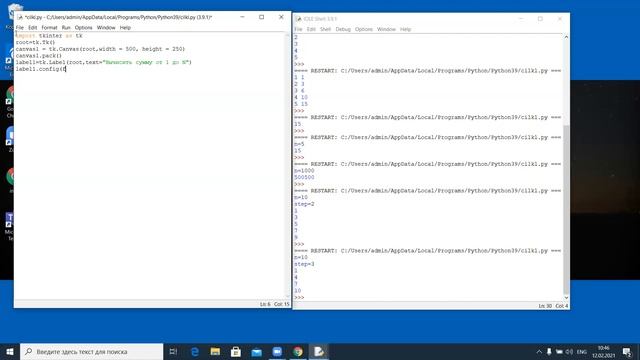Click the 'step=3' line in Shell
The height and width of the screenshot is (360, 640).
[304, 264]
